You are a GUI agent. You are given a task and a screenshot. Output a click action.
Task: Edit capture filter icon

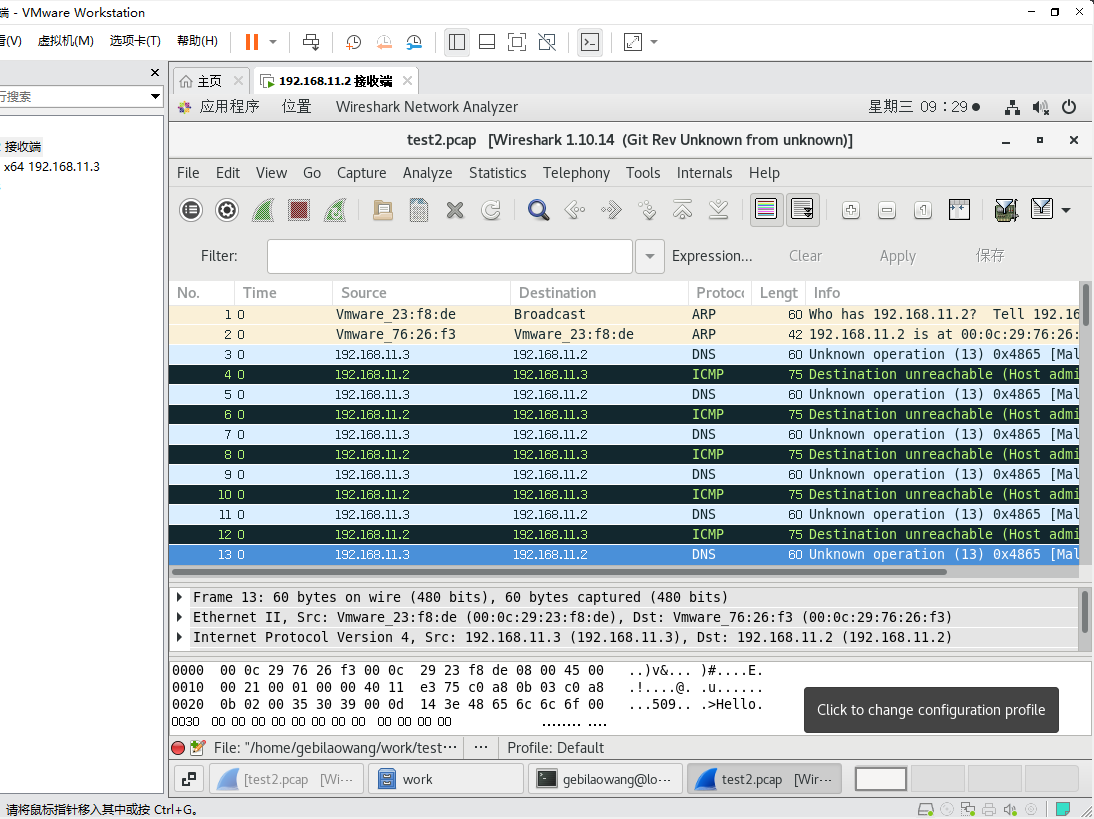[x=1005, y=210]
